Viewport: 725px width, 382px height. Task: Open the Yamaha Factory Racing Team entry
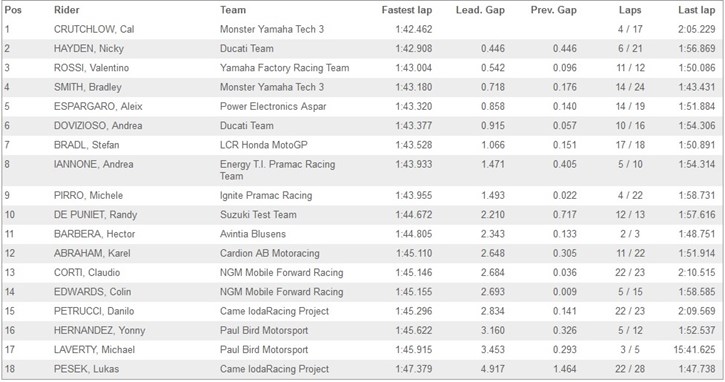point(284,68)
